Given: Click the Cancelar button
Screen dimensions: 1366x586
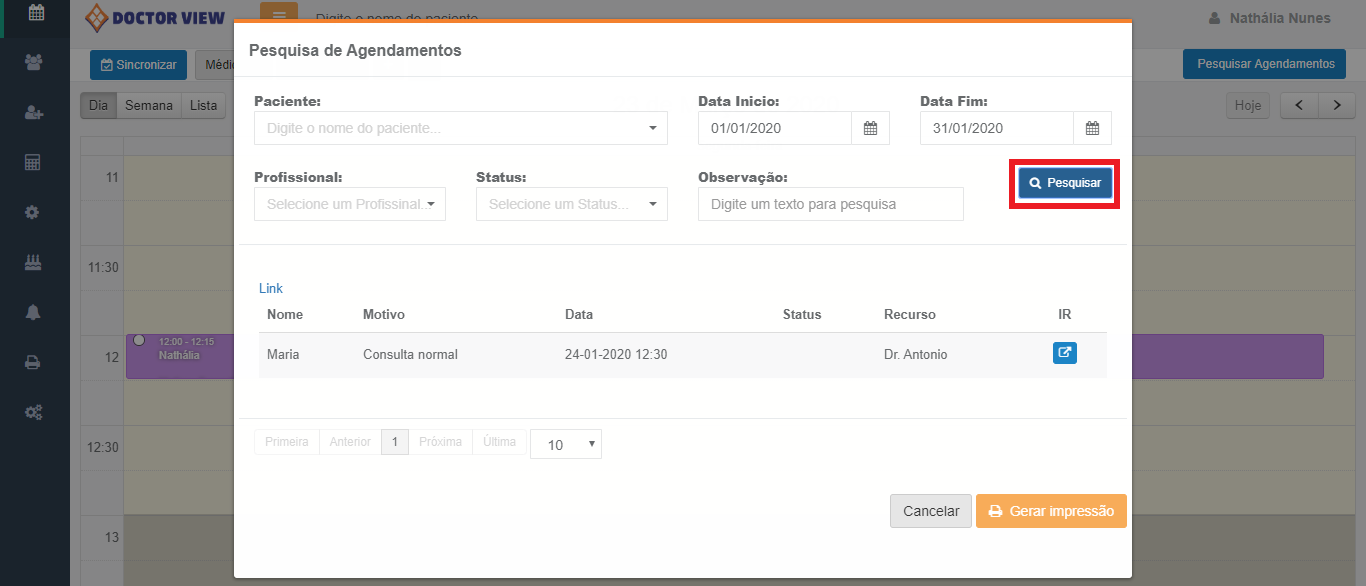Looking at the screenshot, I should 930,511.
